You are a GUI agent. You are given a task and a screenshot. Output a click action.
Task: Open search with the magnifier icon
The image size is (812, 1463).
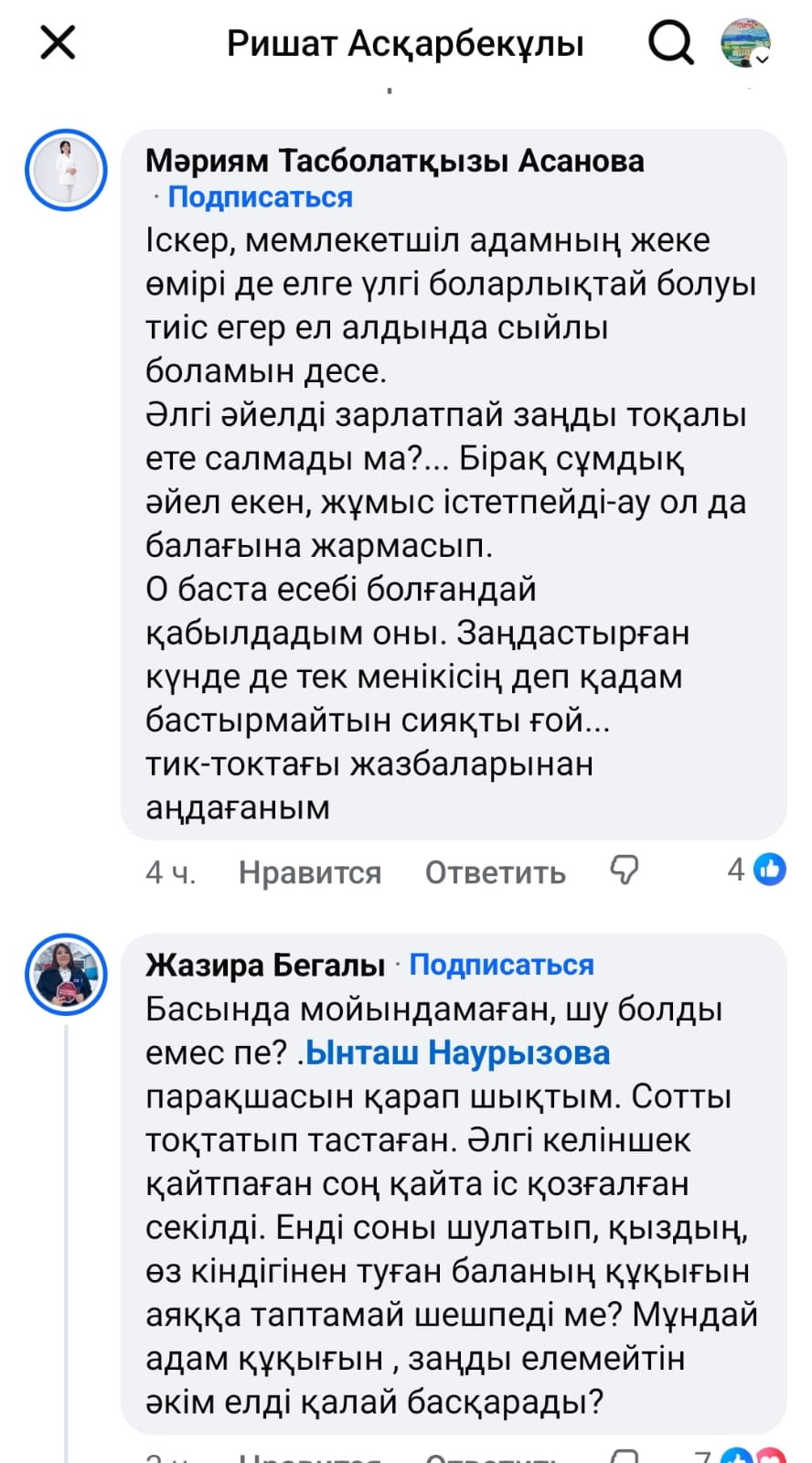point(671,43)
